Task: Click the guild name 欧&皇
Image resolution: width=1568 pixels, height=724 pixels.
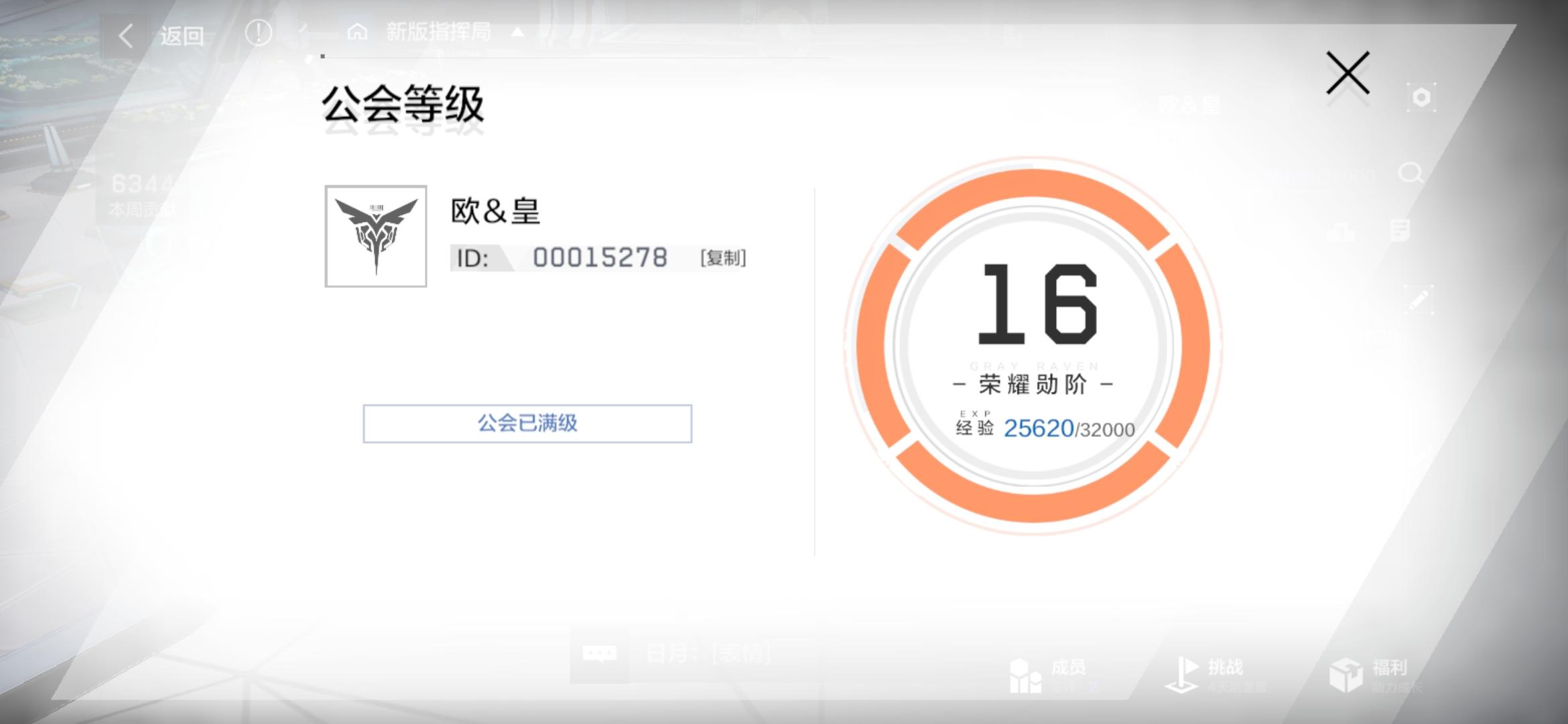Action: [x=495, y=211]
